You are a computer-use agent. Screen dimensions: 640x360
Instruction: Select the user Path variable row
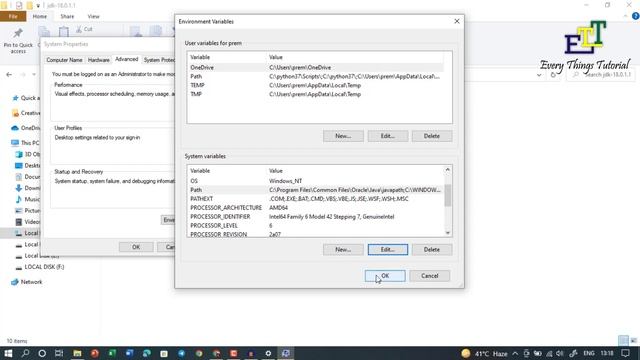pos(315,76)
